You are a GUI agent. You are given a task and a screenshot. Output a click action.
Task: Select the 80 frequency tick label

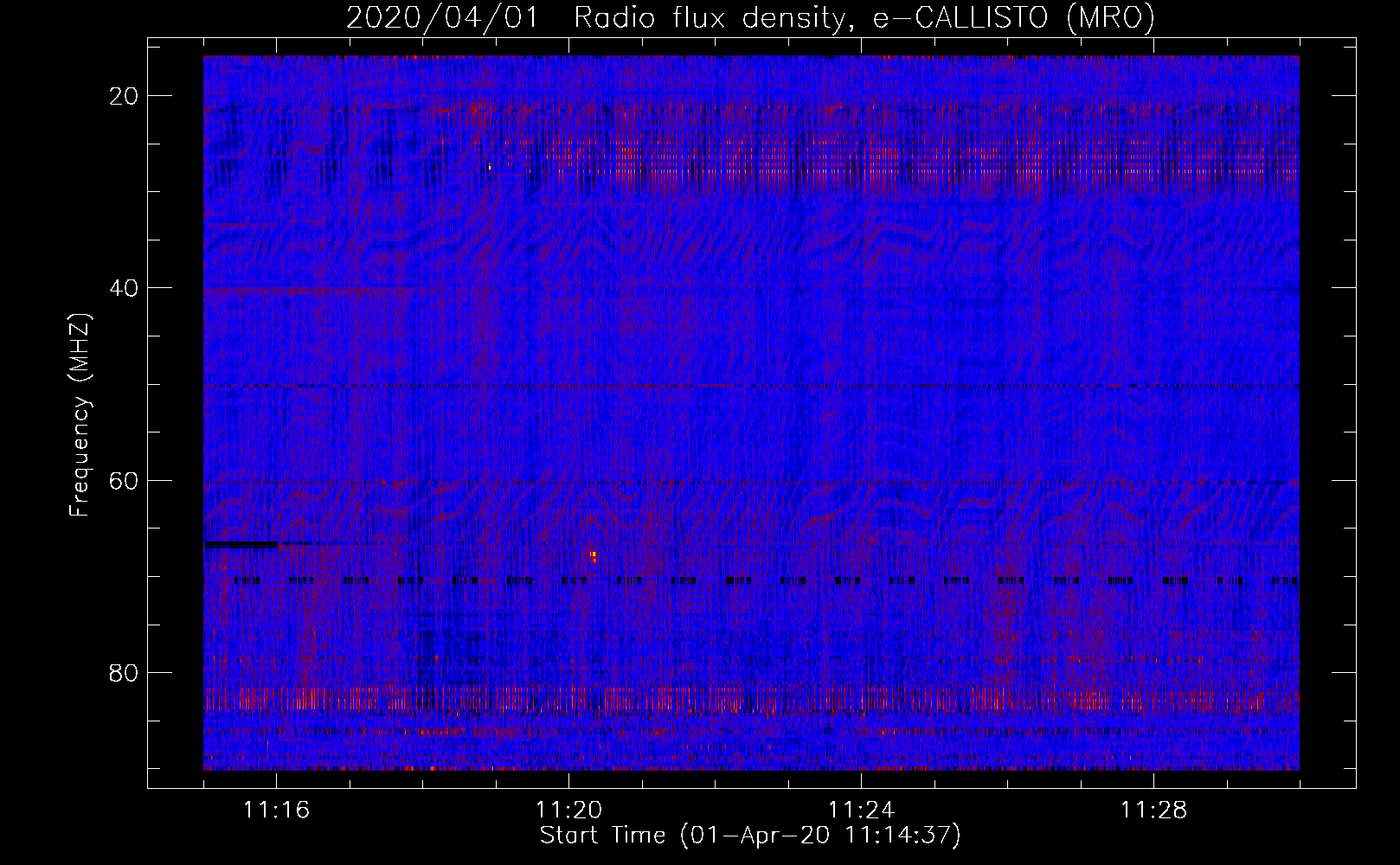[x=125, y=672]
